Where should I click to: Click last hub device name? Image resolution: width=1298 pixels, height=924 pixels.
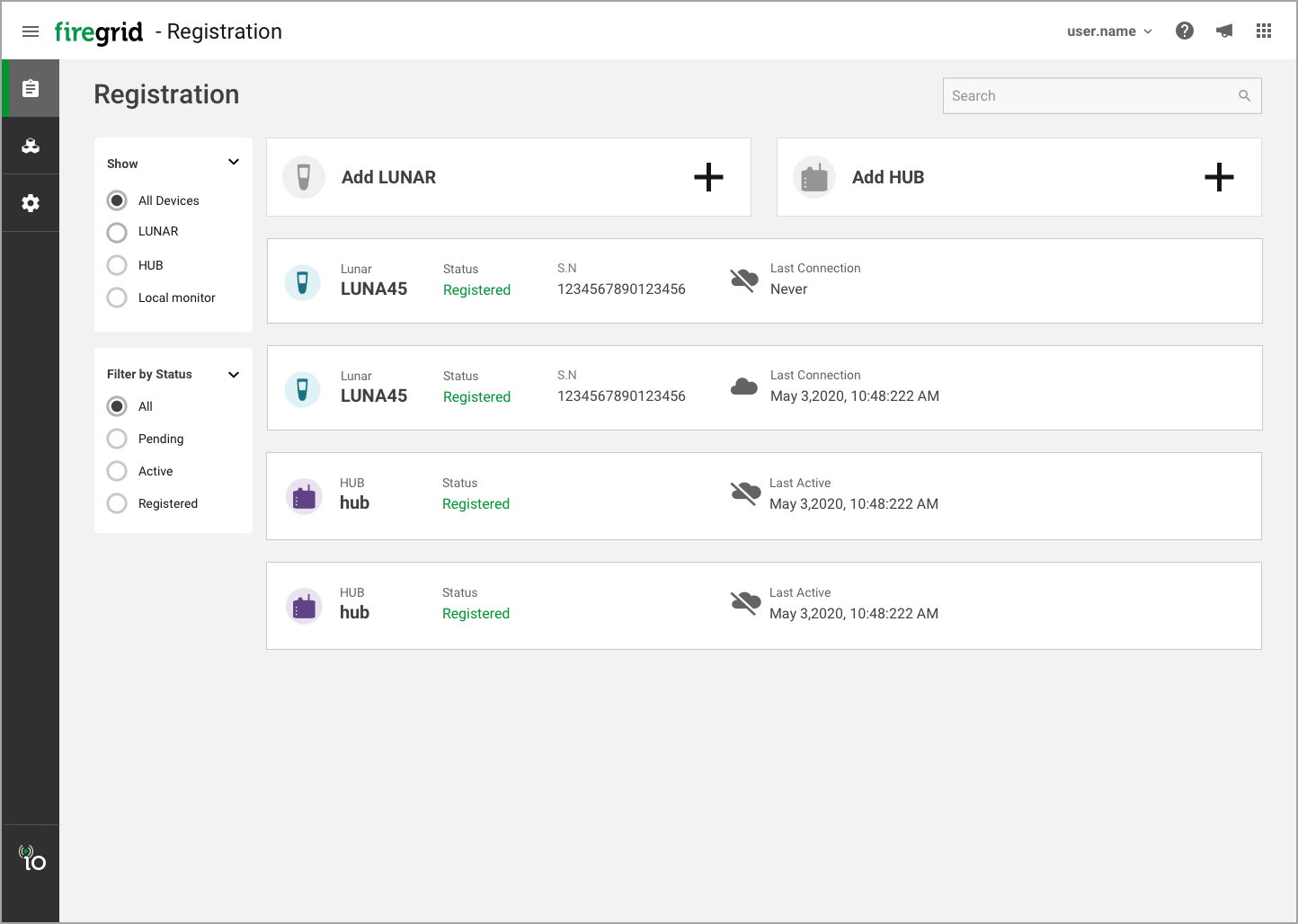tap(355, 613)
